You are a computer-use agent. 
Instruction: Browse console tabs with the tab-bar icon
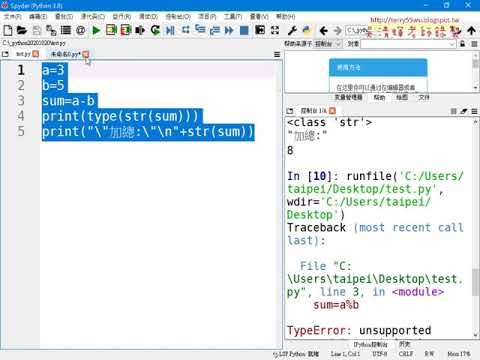(290, 111)
